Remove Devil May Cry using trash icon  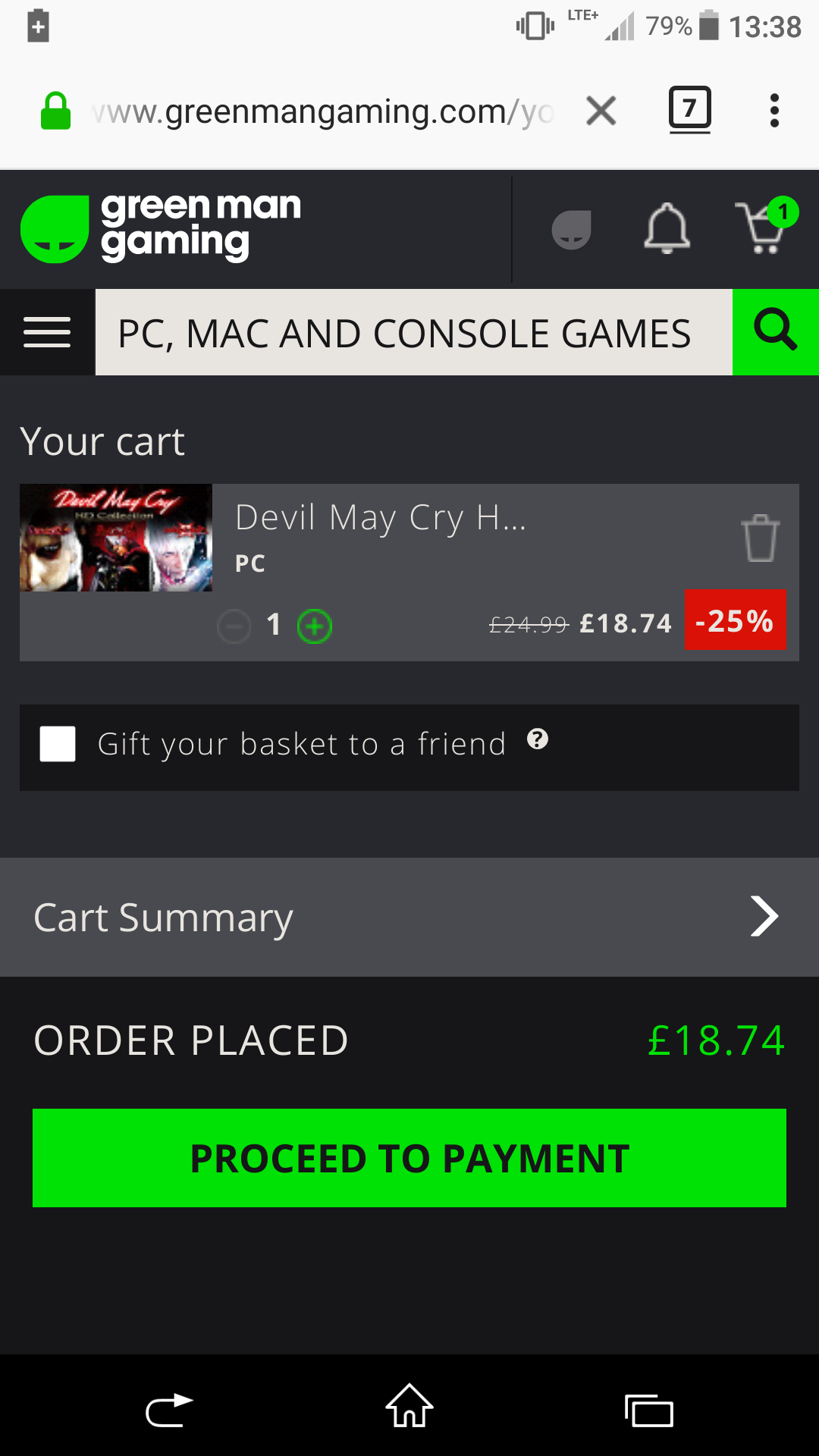pyautogui.click(x=760, y=538)
